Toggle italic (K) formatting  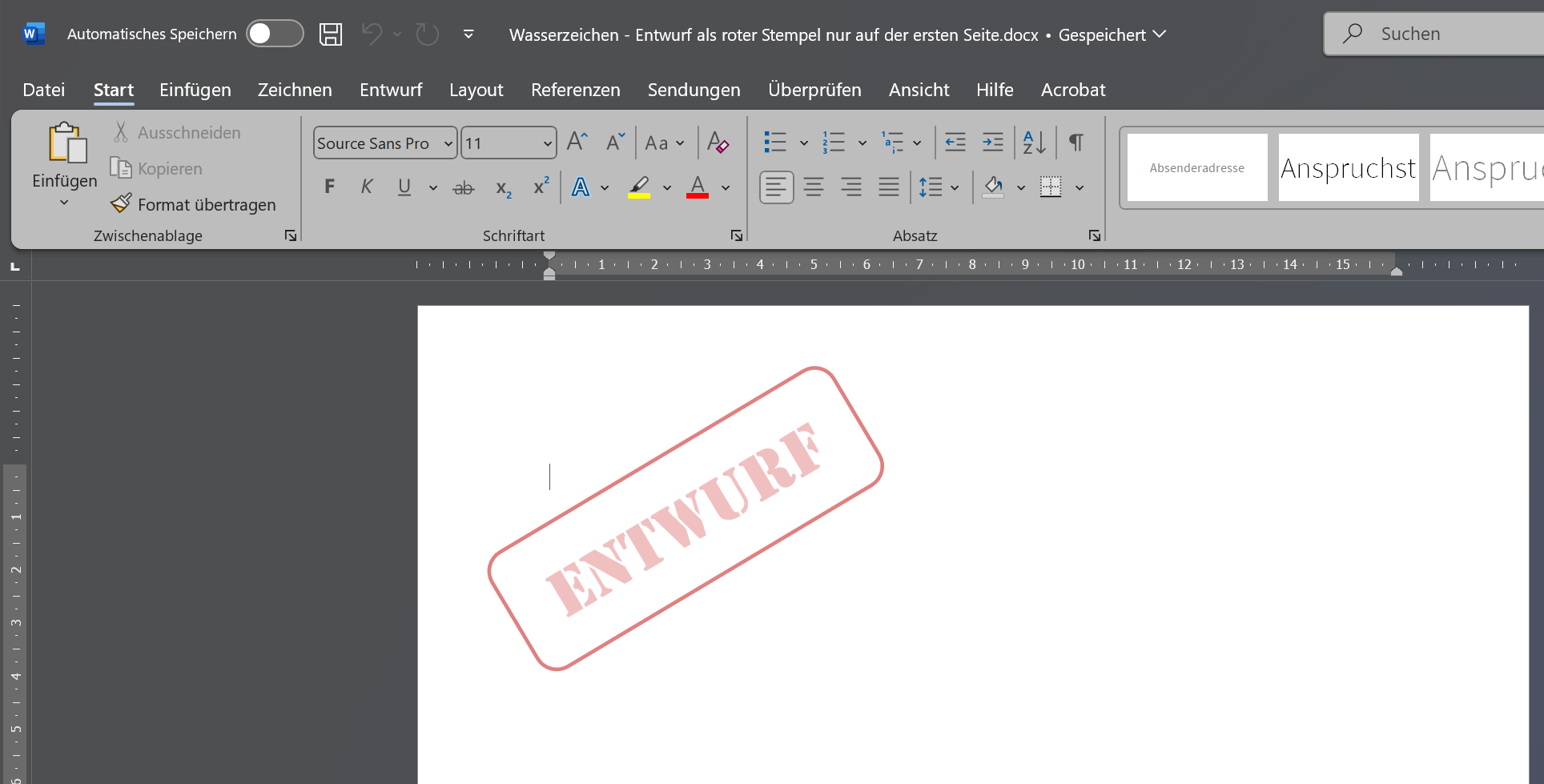coord(367,187)
